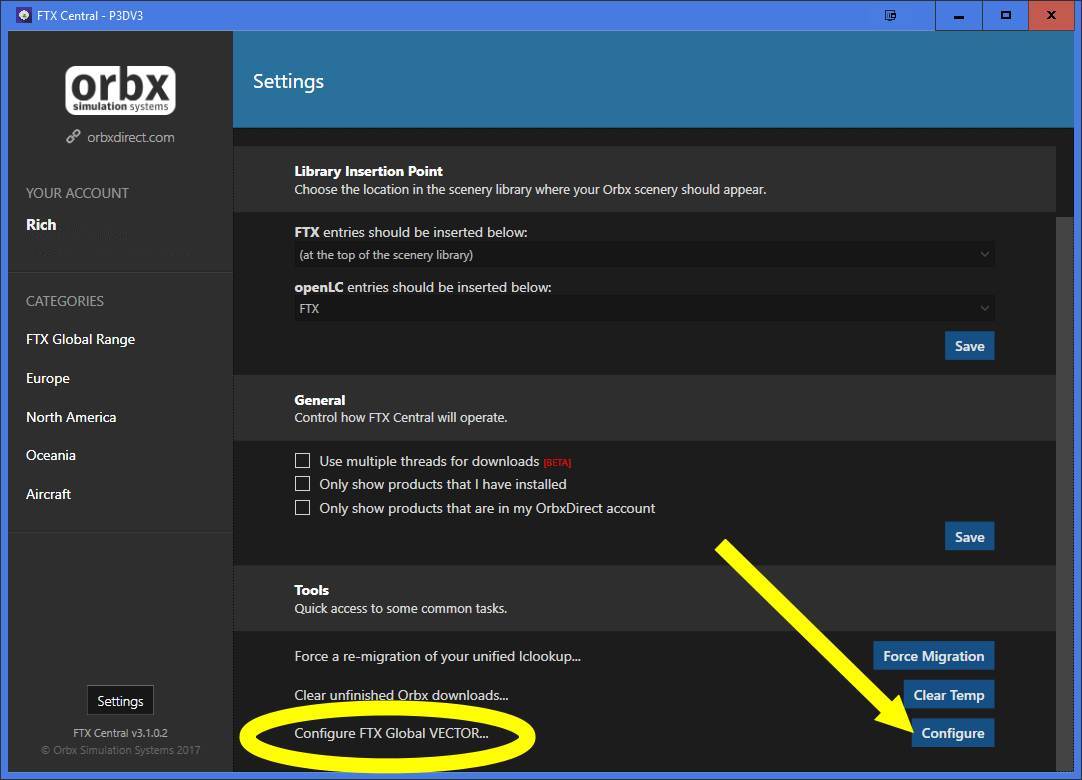Click 'openLC entries should be inserted below:' label
Viewport: 1082px width, 780px height.
423,287
